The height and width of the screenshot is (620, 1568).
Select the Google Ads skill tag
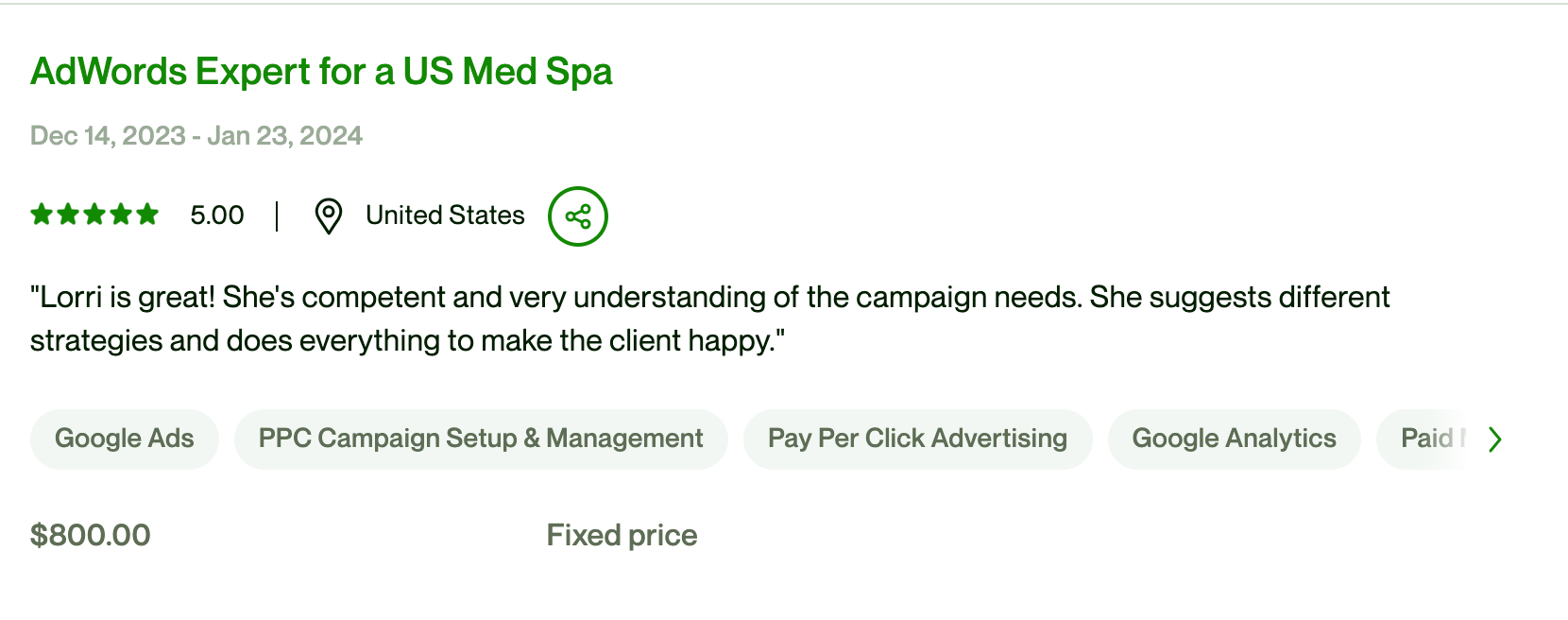point(124,439)
